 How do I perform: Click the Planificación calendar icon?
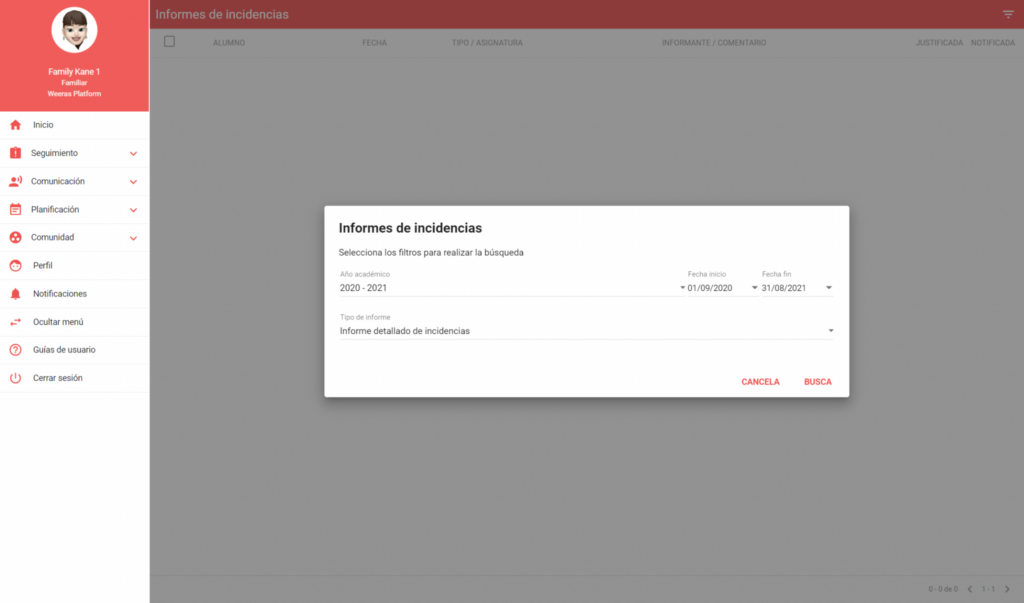[15, 209]
